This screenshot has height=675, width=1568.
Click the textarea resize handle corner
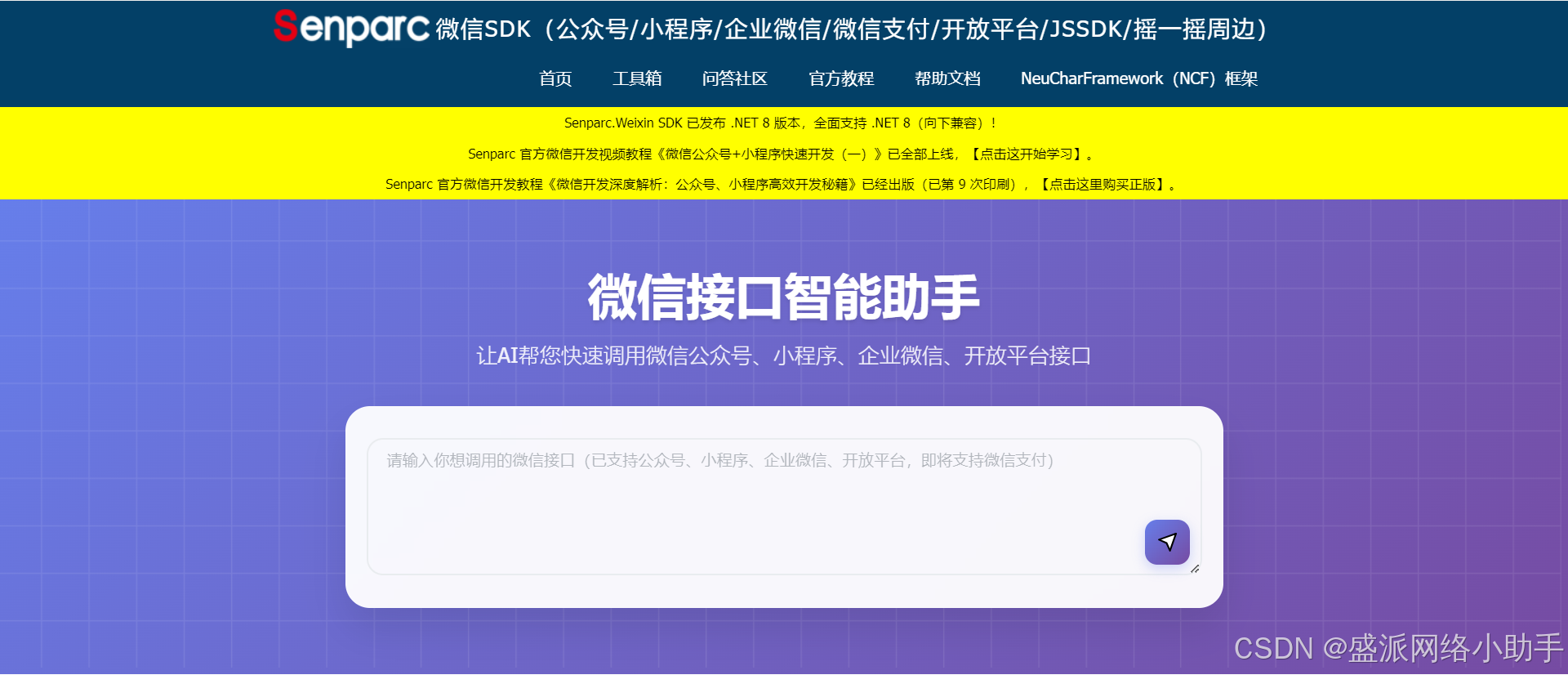pos(1195,569)
